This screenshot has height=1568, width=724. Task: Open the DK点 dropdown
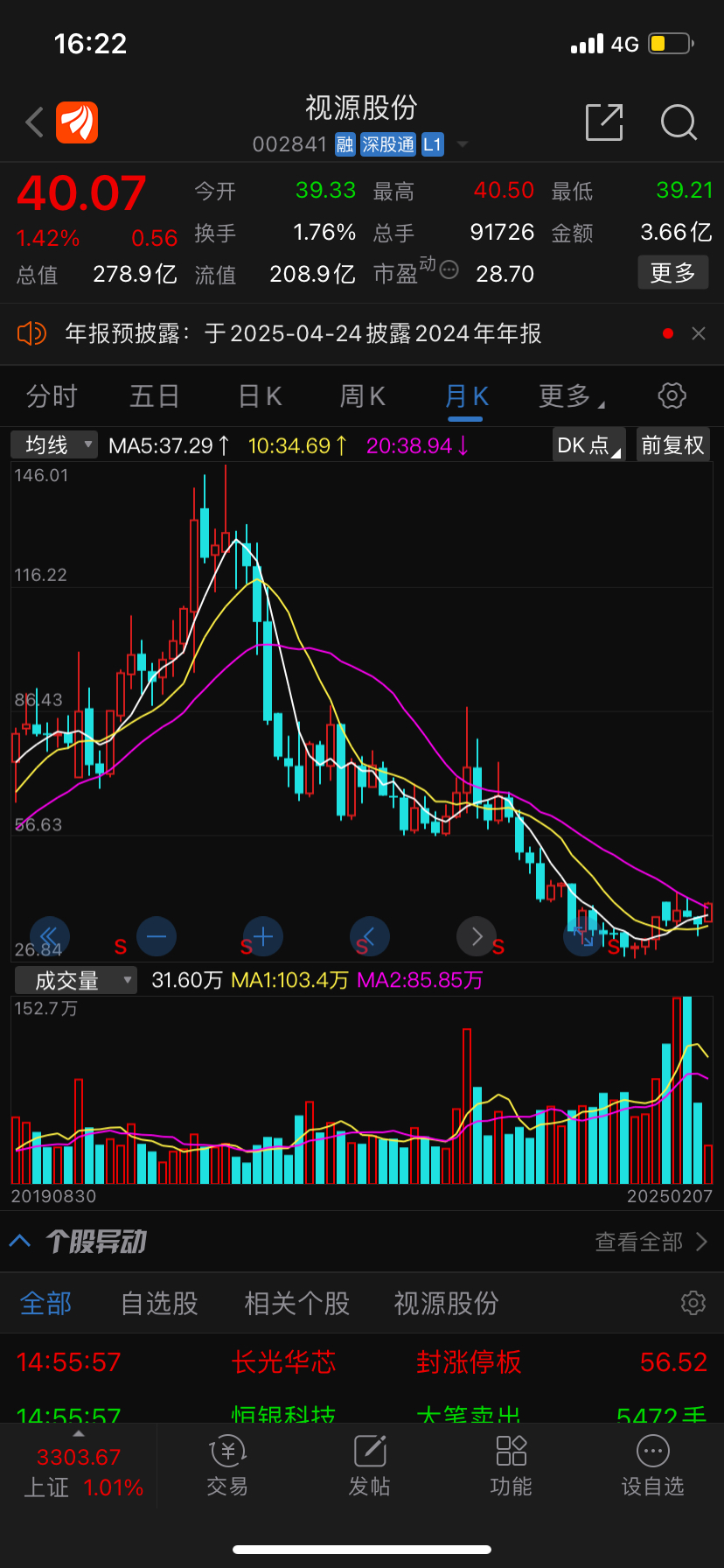pos(589,445)
